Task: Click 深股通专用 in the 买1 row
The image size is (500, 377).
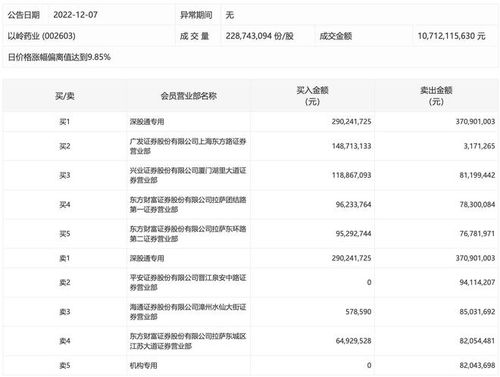Action: [x=147, y=122]
